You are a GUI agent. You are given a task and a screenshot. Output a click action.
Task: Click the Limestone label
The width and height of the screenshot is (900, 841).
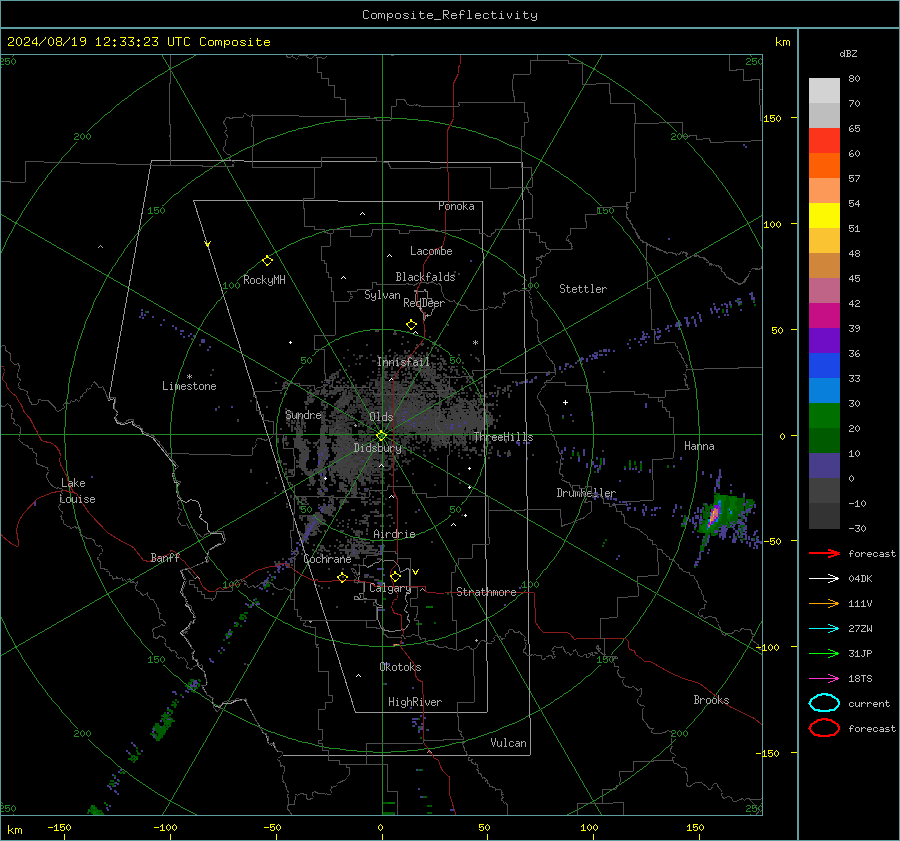[x=189, y=386]
